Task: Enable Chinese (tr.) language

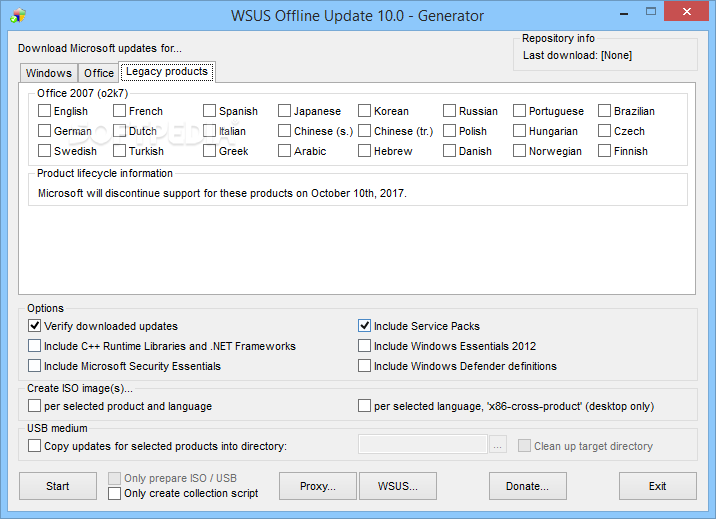Action: pyautogui.click(x=364, y=131)
